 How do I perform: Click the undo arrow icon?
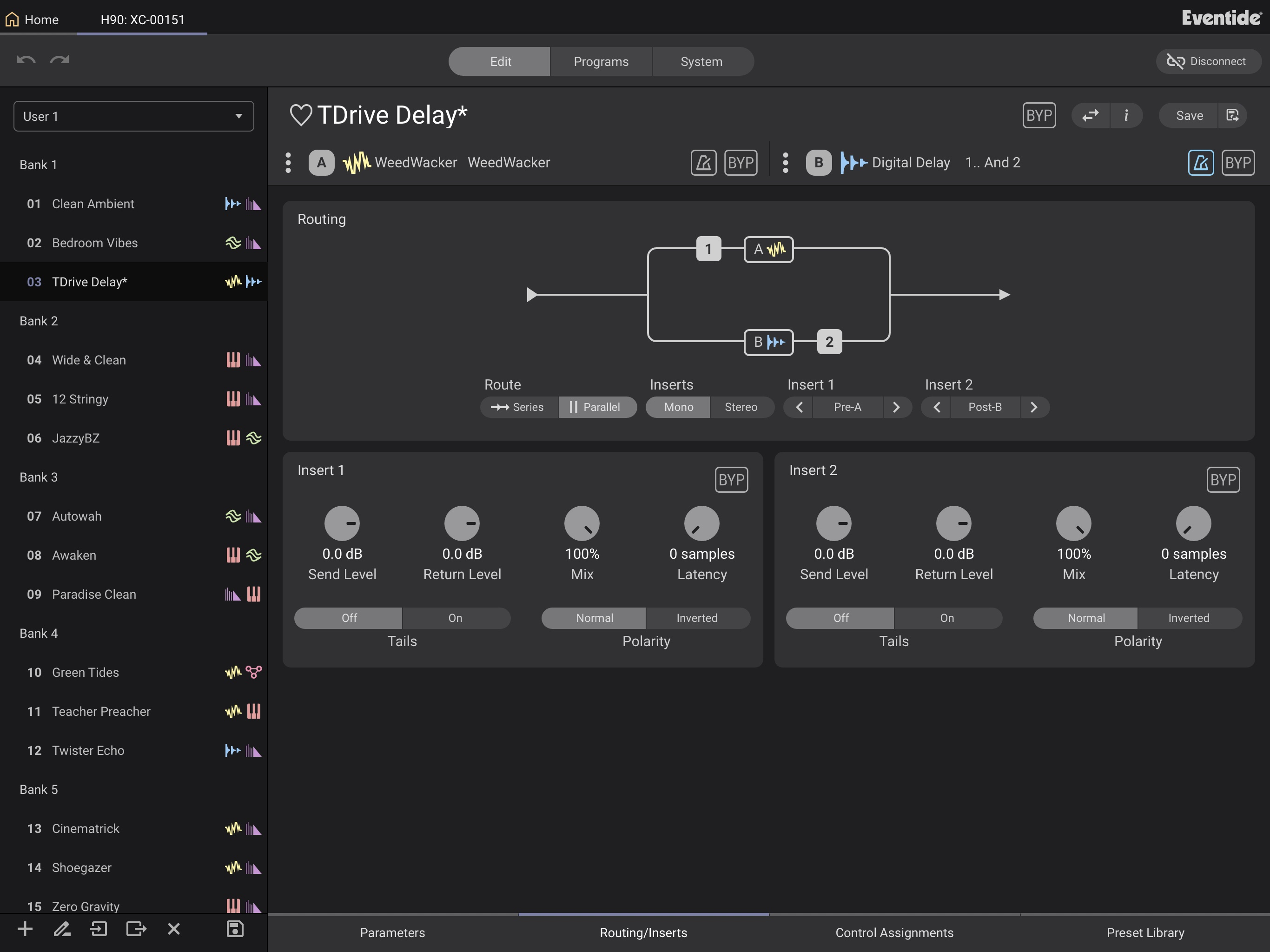[26, 60]
